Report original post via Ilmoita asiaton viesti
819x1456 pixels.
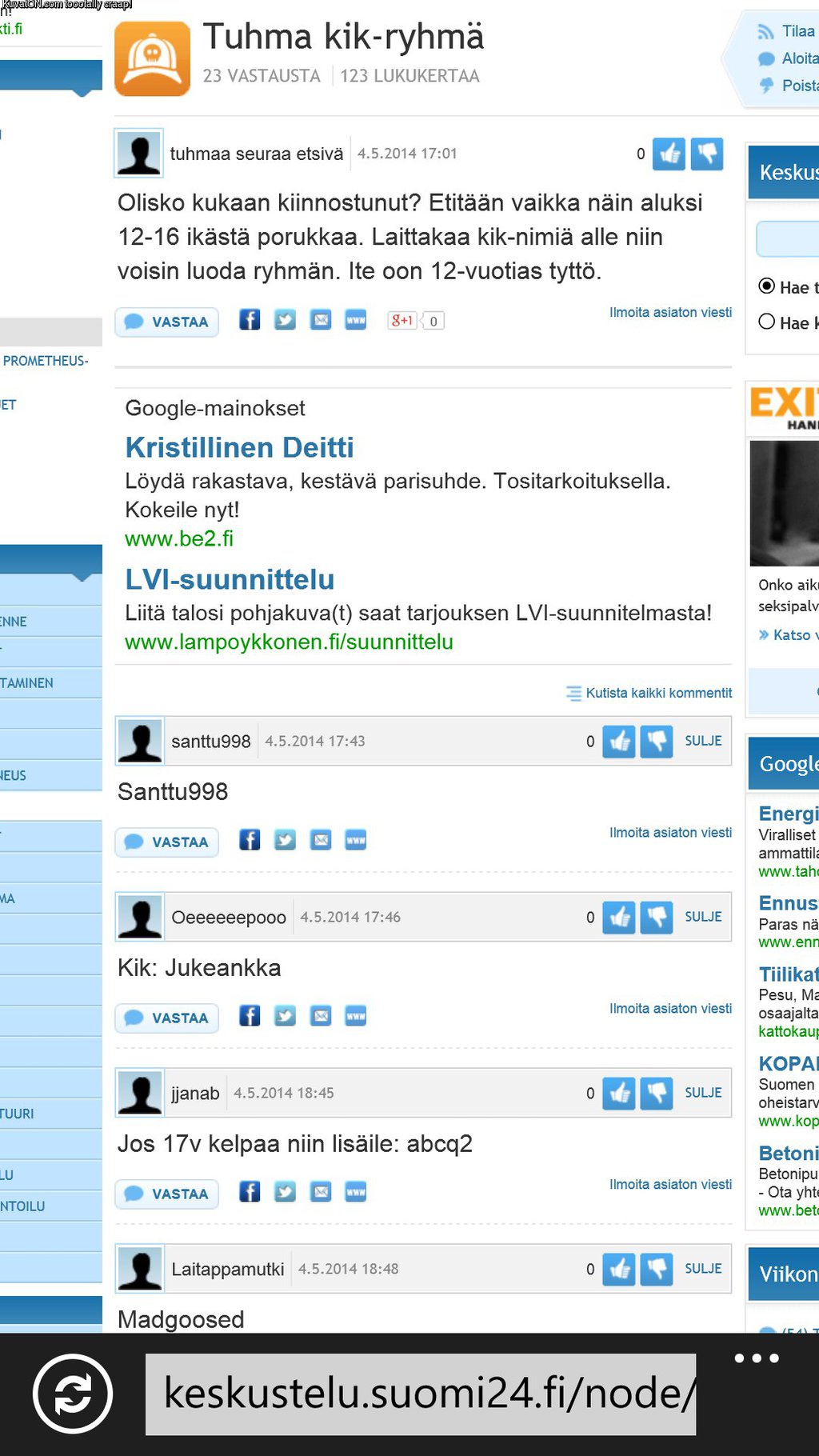670,312
